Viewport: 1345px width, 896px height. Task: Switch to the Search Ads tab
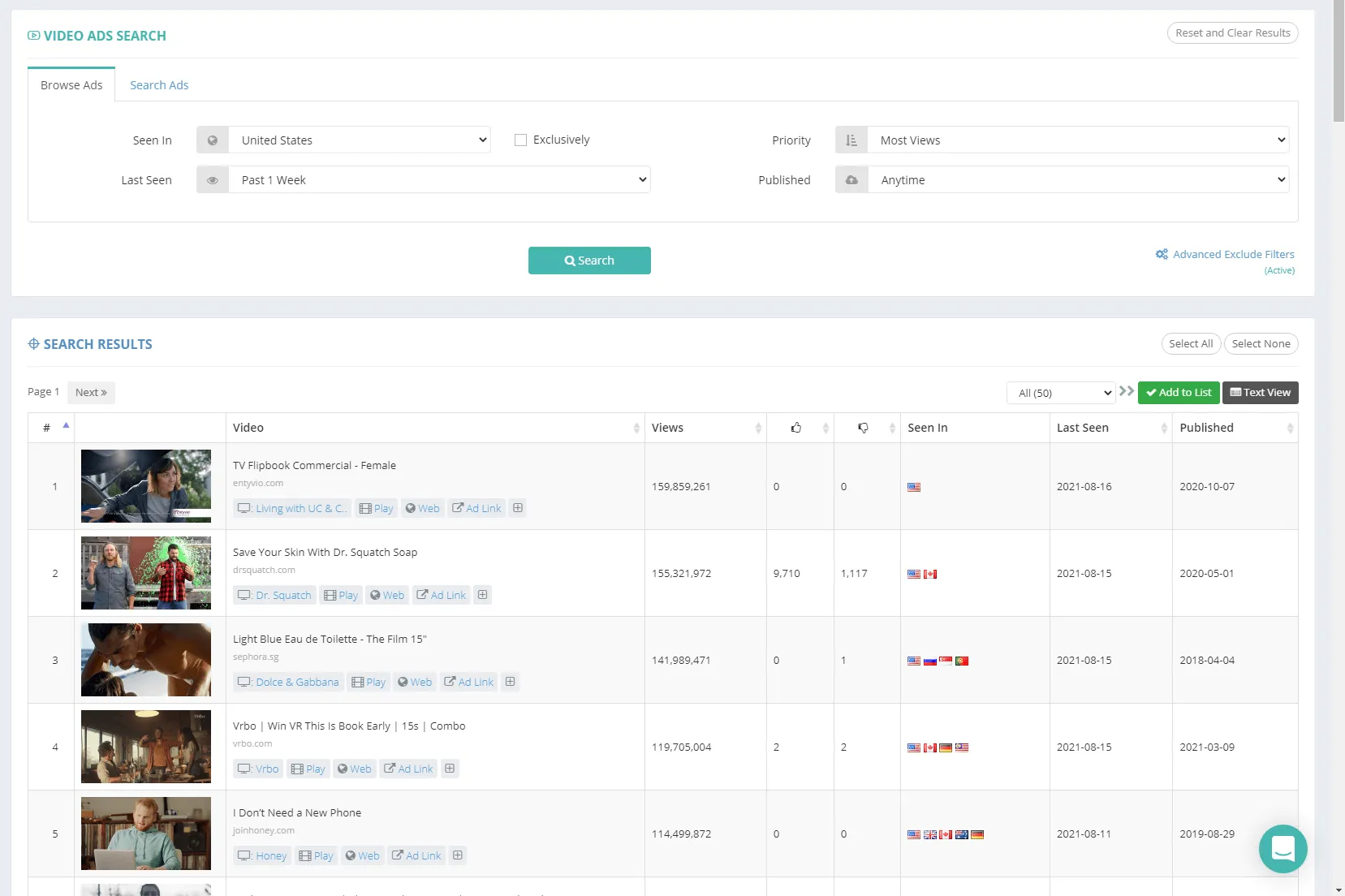pyautogui.click(x=159, y=84)
